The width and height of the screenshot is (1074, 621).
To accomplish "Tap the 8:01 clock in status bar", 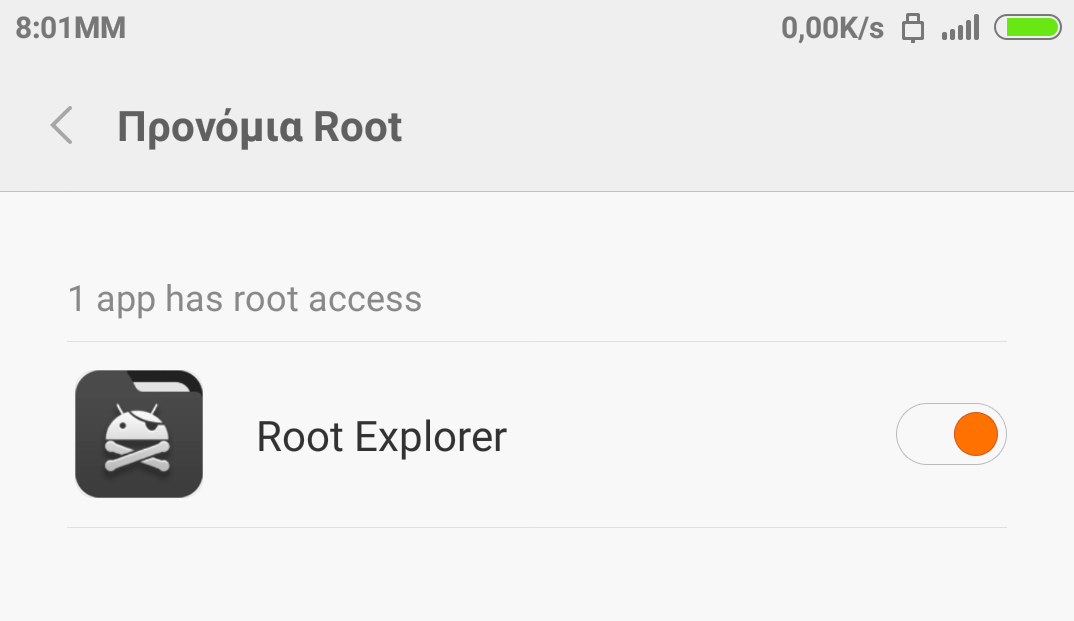I will coord(70,28).
